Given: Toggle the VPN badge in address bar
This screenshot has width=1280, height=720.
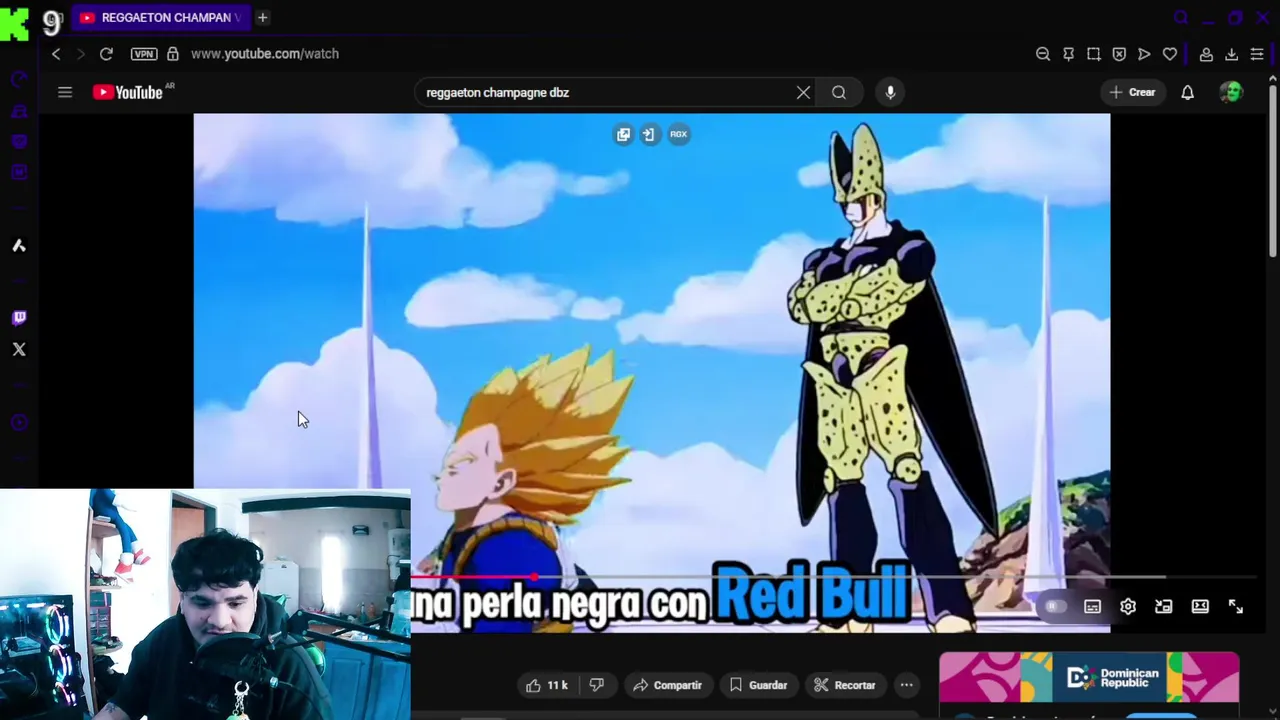Looking at the screenshot, I should 144,54.
